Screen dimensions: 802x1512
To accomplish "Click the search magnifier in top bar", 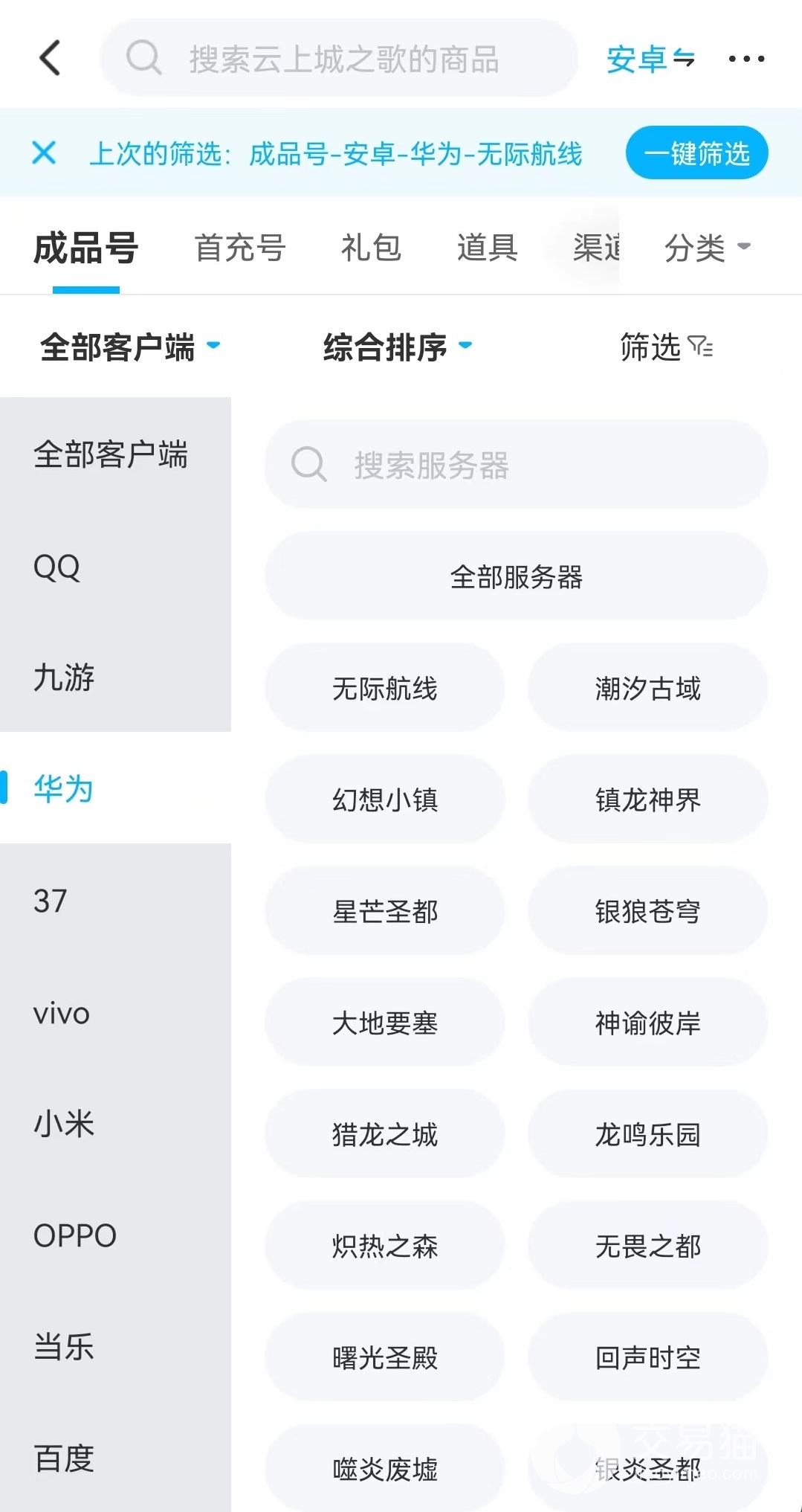I will (x=143, y=58).
